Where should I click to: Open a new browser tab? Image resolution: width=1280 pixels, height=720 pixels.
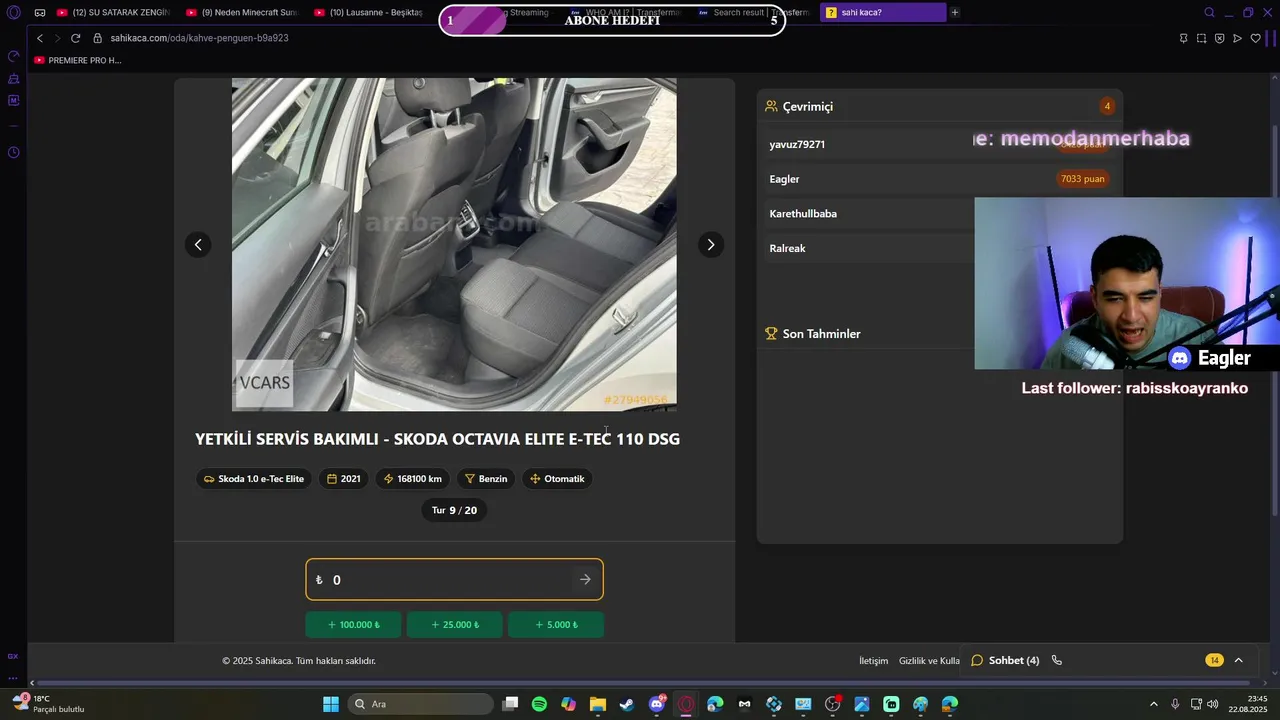[x=955, y=13]
